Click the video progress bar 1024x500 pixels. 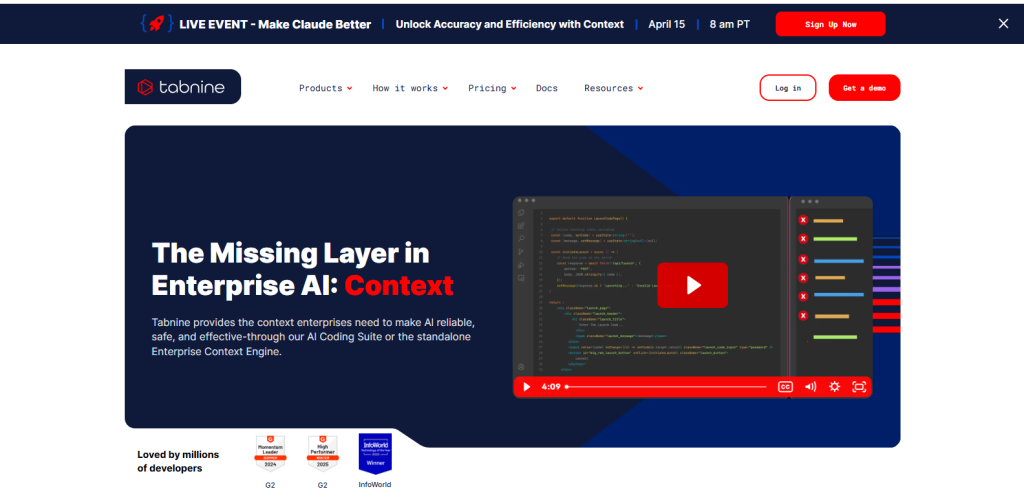665,387
